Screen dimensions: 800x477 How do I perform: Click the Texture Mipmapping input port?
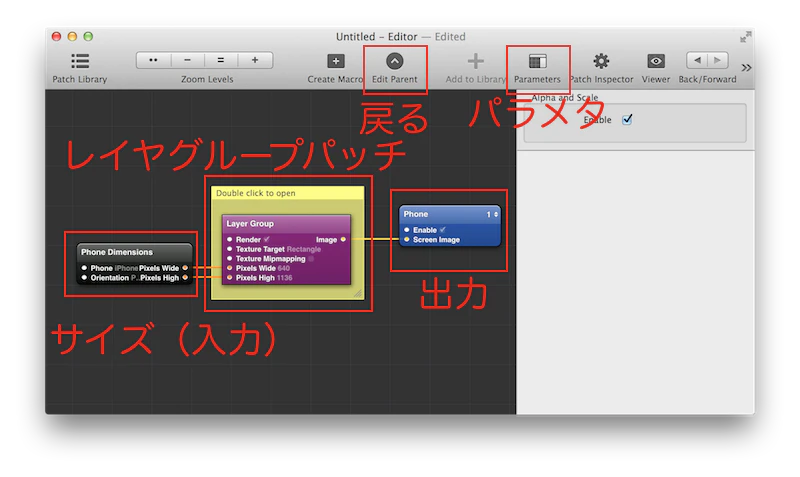pyautogui.click(x=230, y=259)
